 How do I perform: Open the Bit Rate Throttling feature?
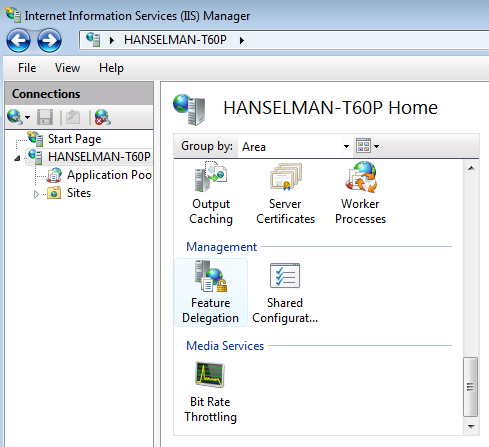pyautogui.click(x=210, y=392)
